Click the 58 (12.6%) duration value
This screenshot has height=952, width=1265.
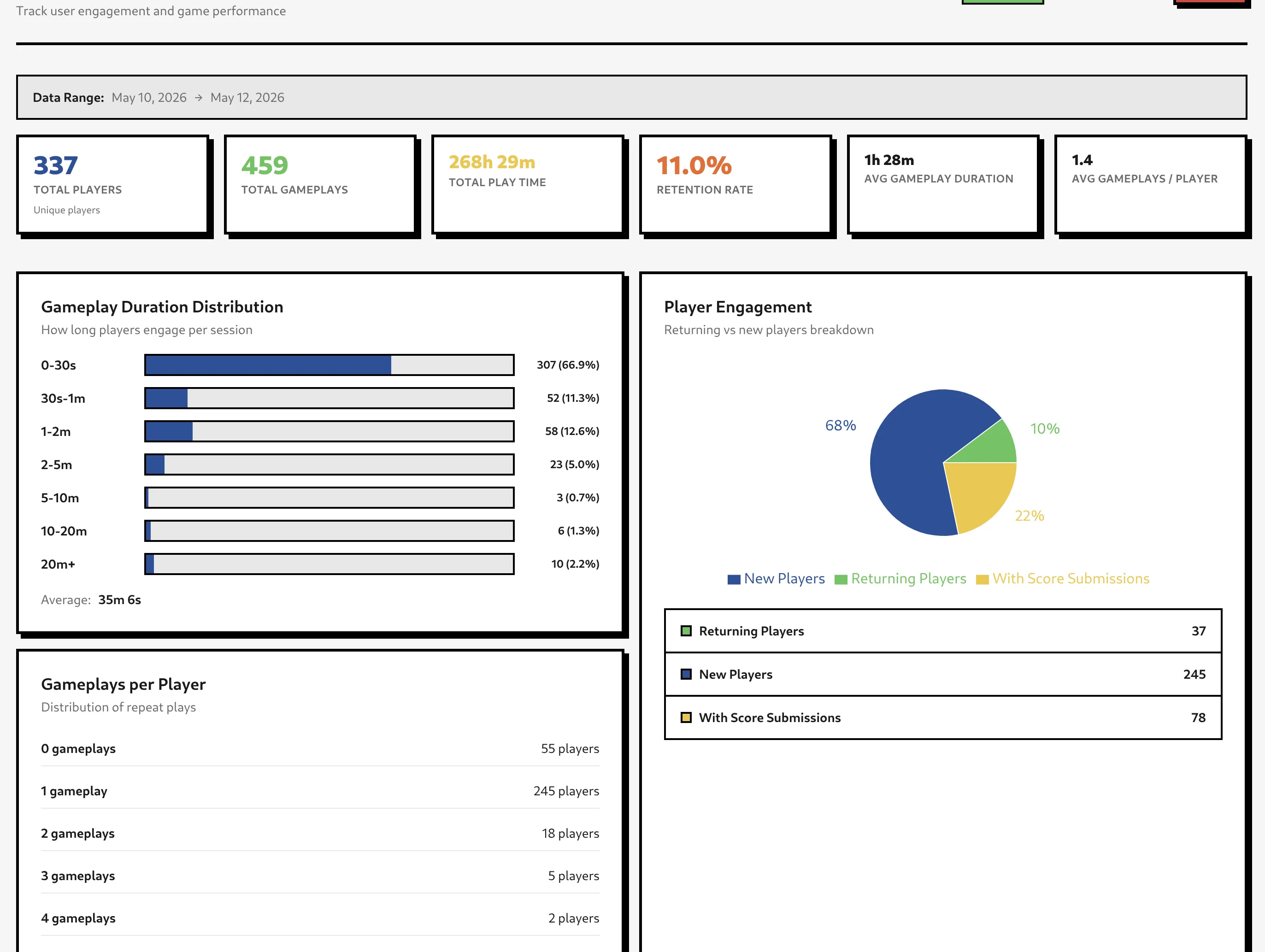572,431
